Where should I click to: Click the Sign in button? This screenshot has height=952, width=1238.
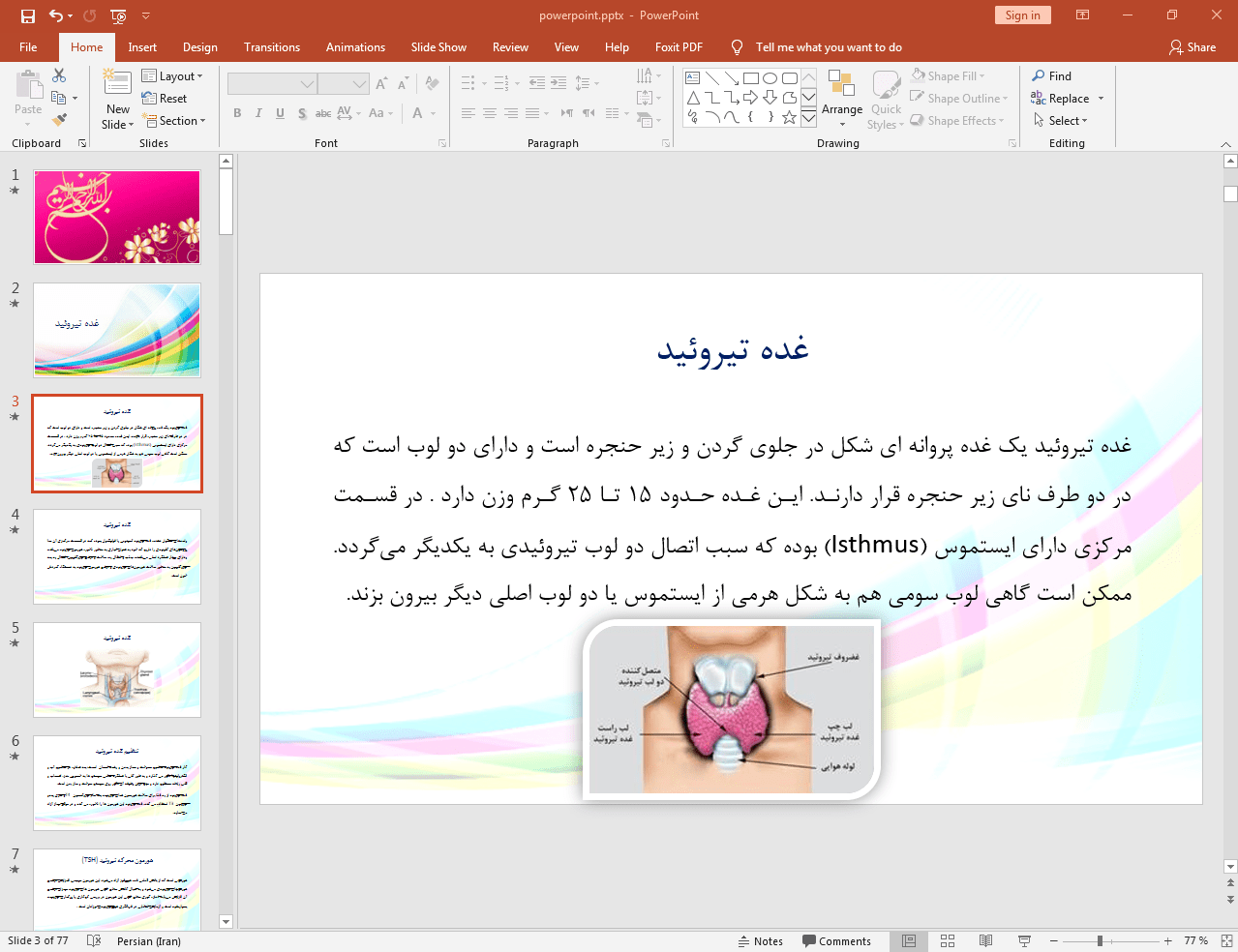tap(1022, 15)
